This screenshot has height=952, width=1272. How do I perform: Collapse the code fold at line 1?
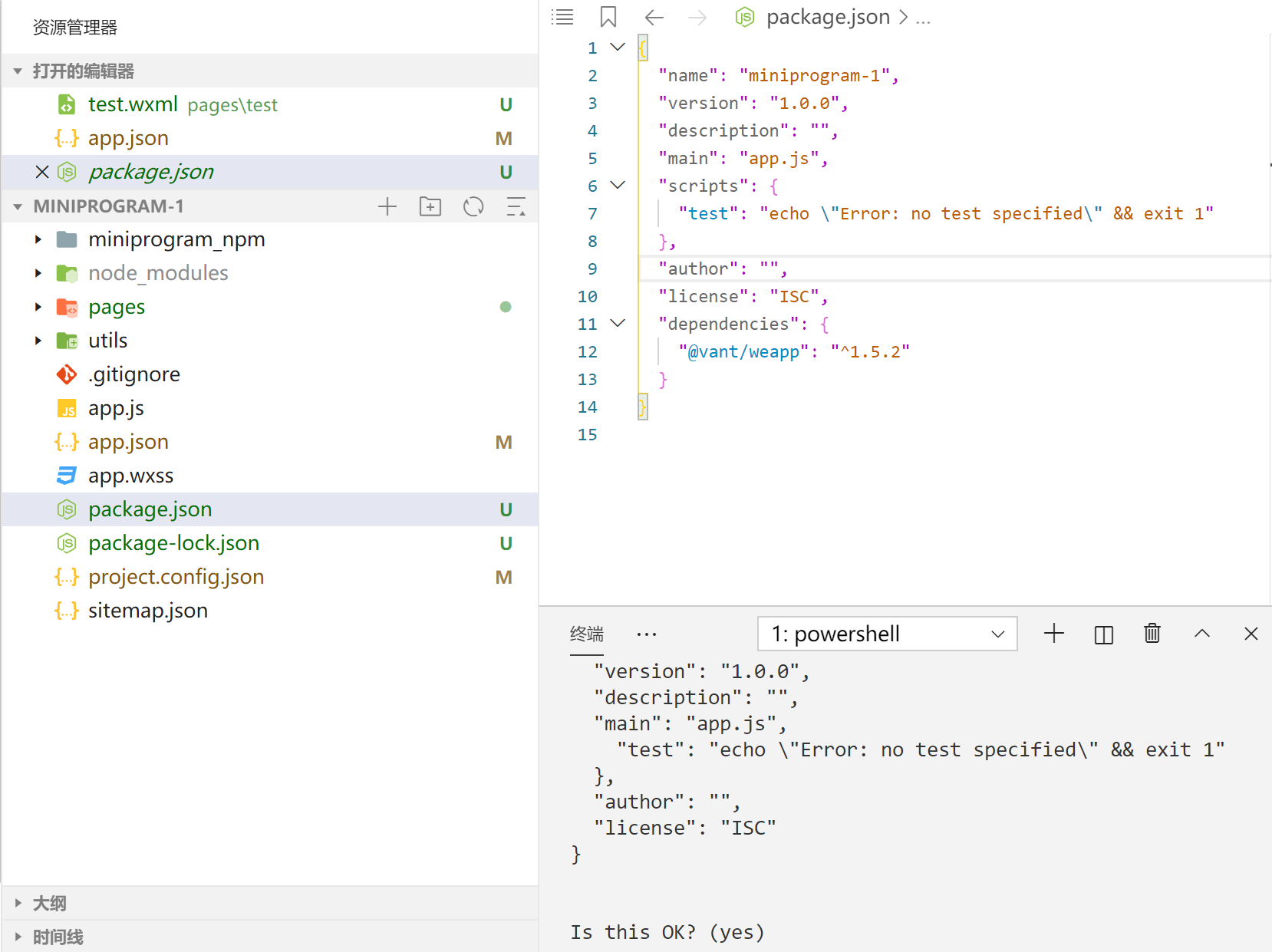(618, 48)
